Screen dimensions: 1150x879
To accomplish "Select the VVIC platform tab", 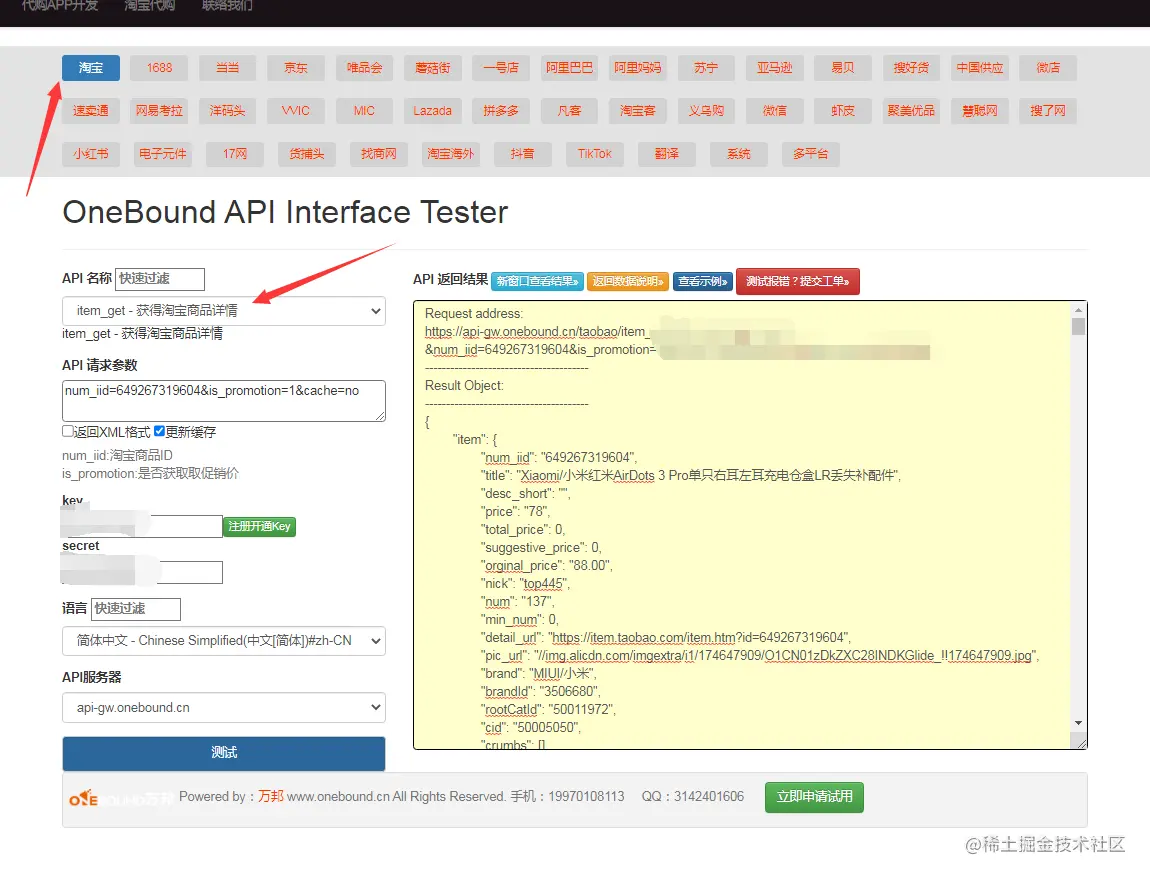I will 296,111.
